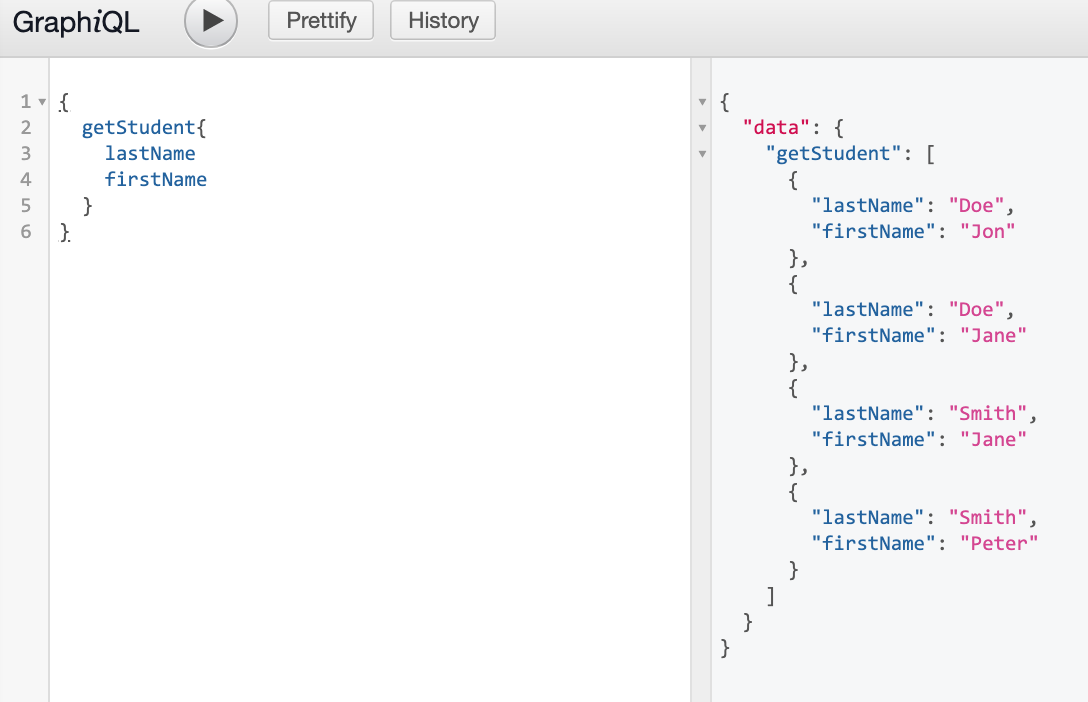Prettify the query
Viewport: 1088px width, 702px height.
click(321, 21)
